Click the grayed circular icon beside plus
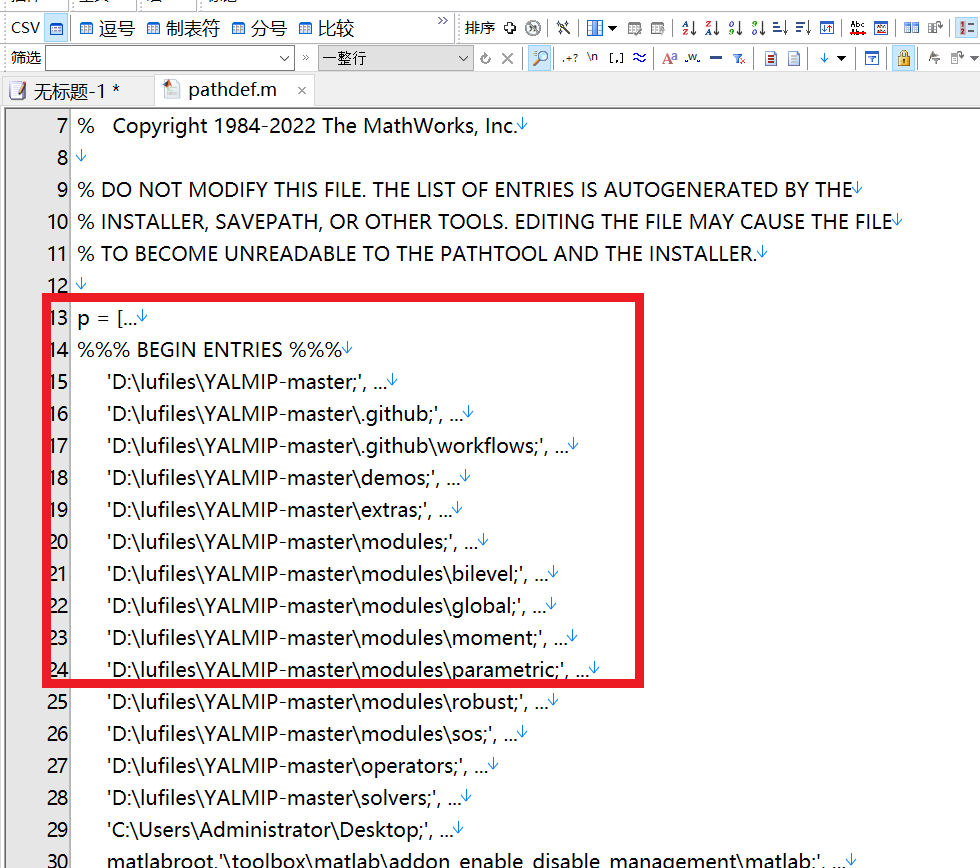980x868 pixels. tap(532, 28)
